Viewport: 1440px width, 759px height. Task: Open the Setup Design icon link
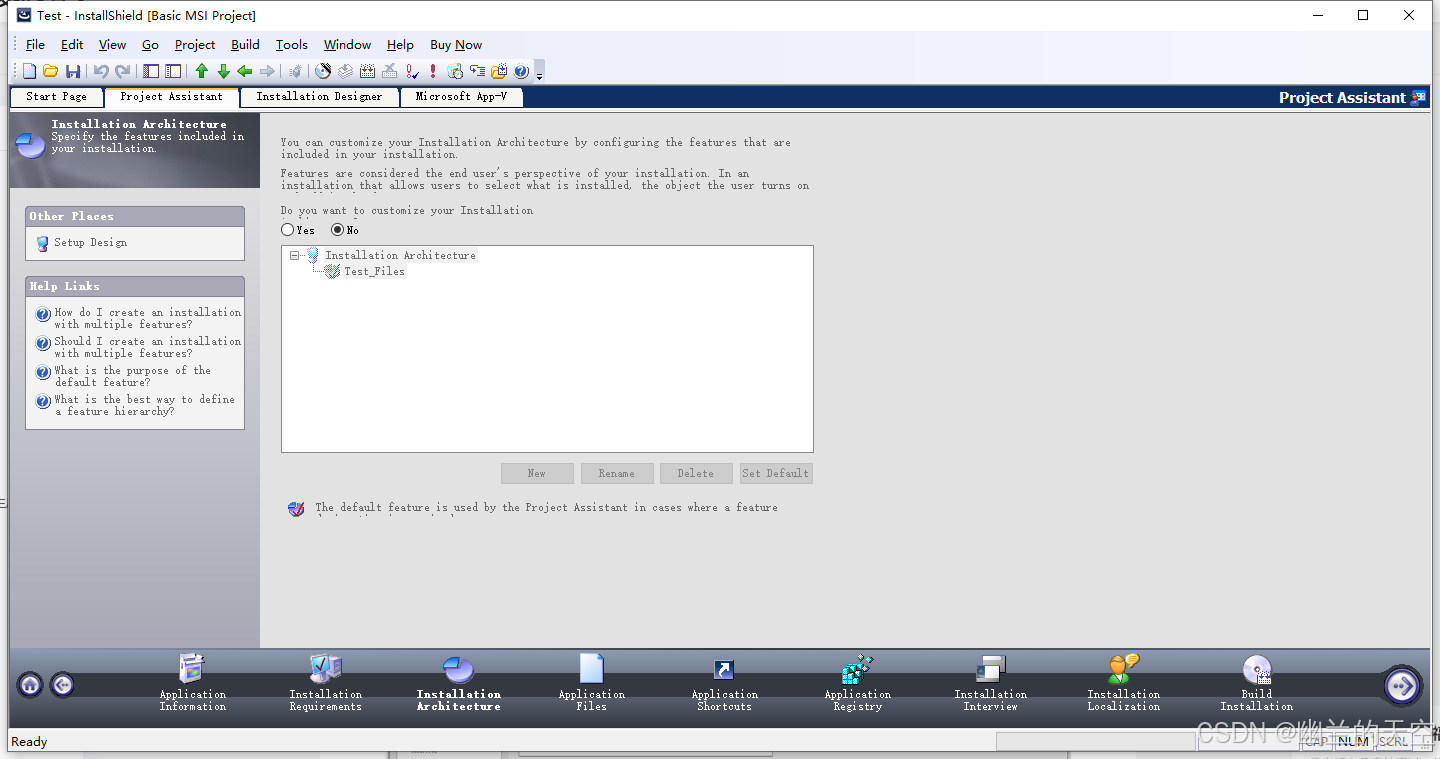pos(43,243)
